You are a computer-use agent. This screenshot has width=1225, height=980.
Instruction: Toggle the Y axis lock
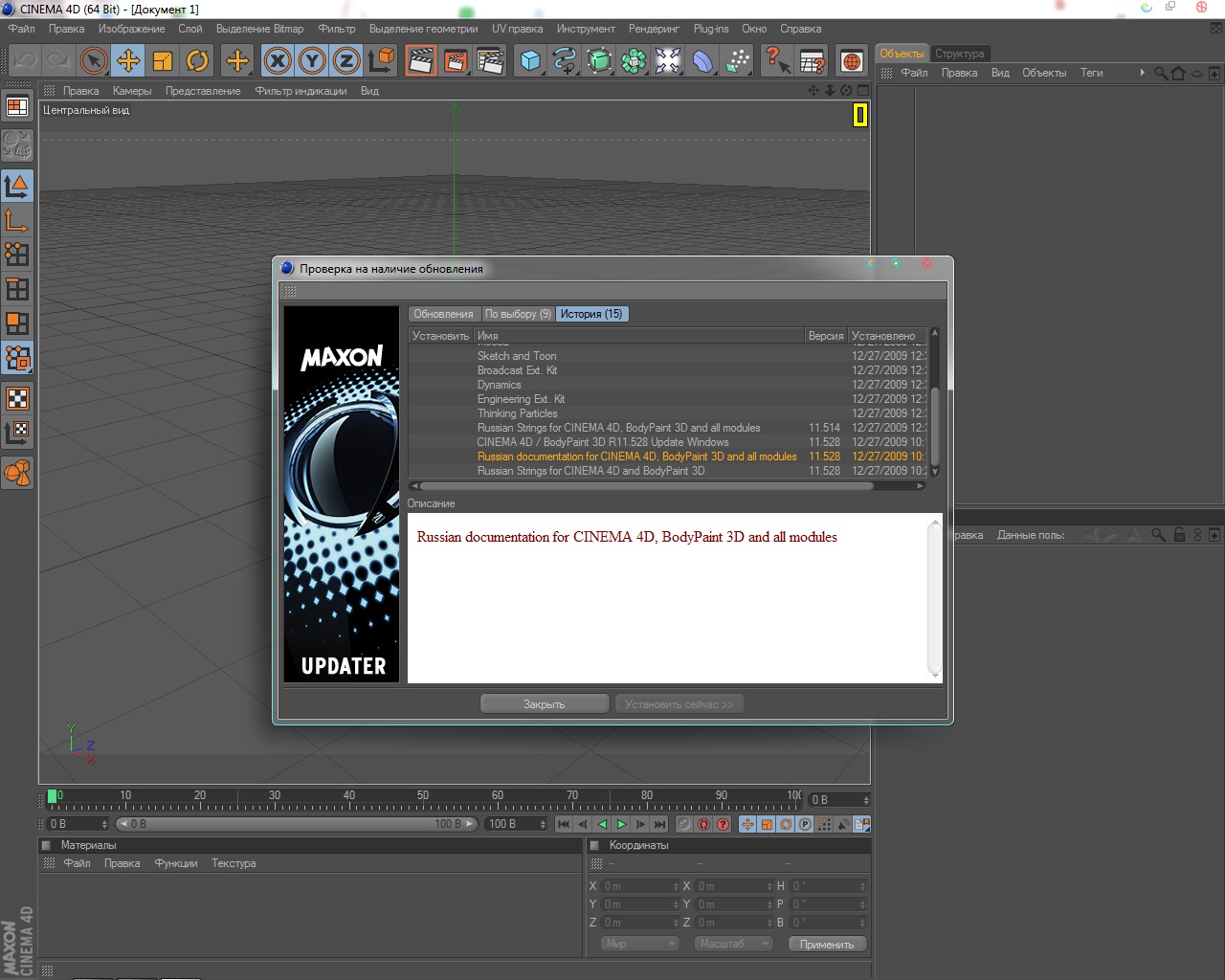(x=312, y=61)
